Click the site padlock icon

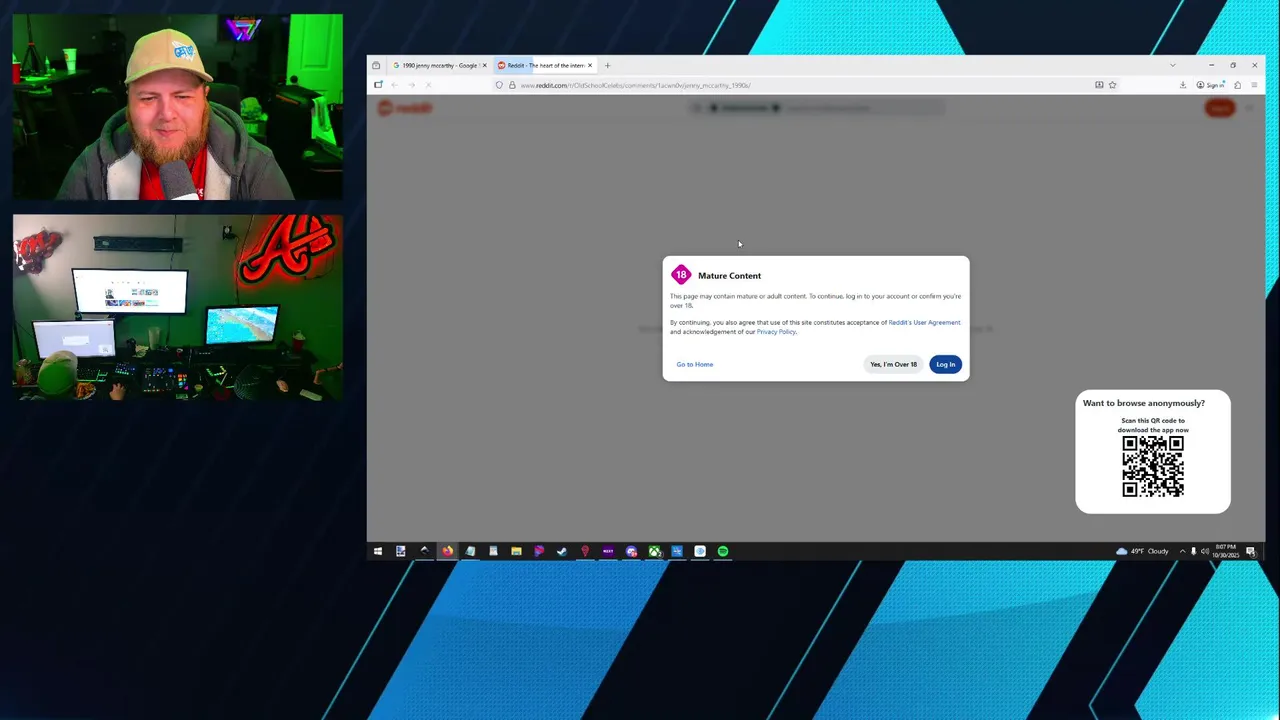coord(511,85)
